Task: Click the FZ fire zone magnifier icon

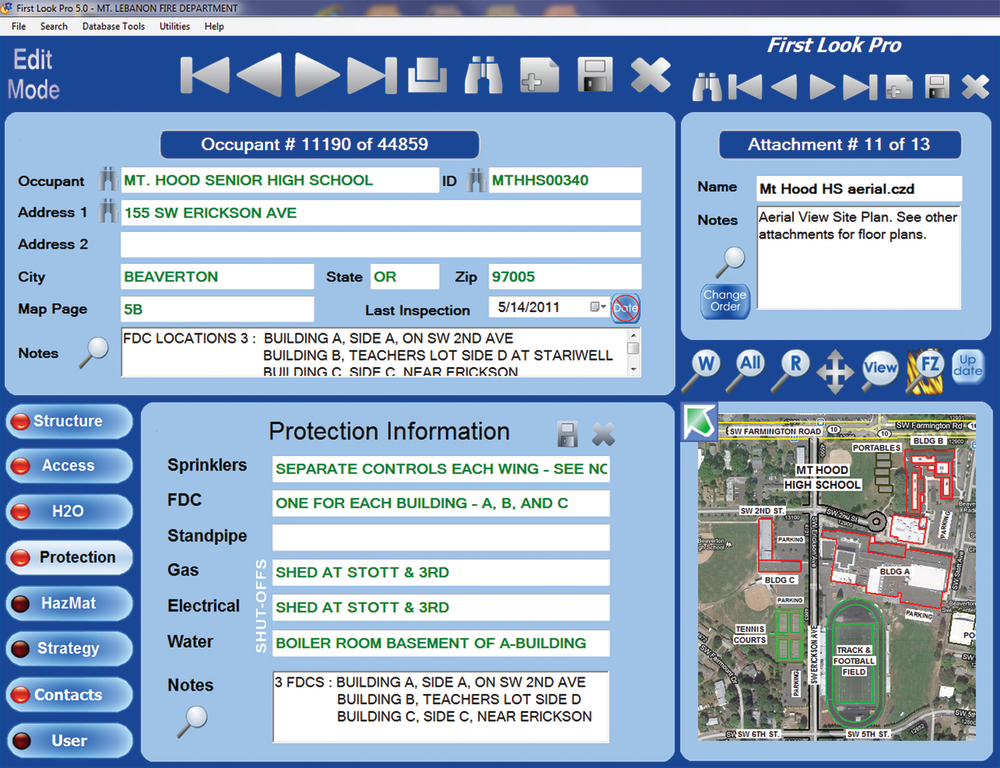Action: 924,369
